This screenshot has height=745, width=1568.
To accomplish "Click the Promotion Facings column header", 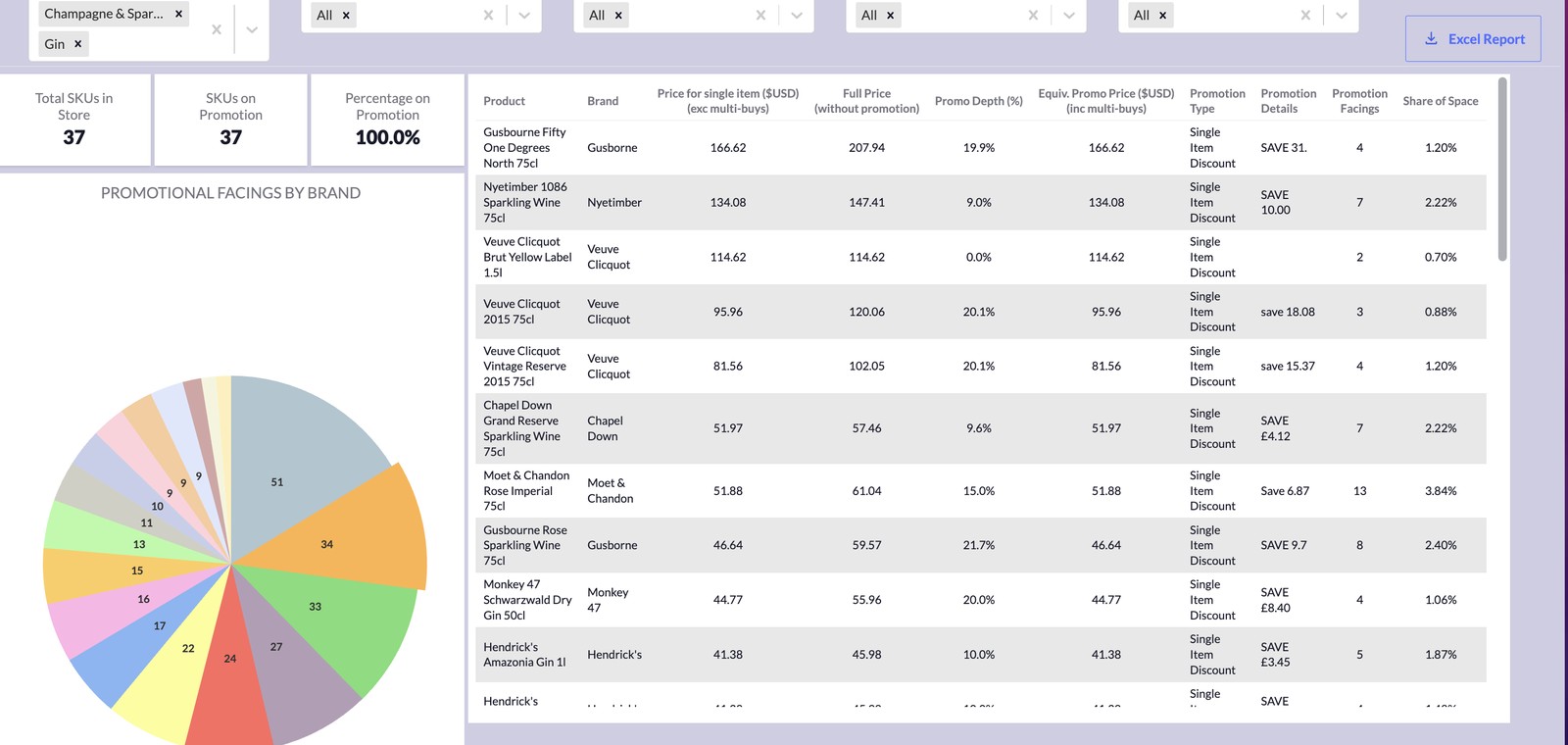I will point(1359,101).
